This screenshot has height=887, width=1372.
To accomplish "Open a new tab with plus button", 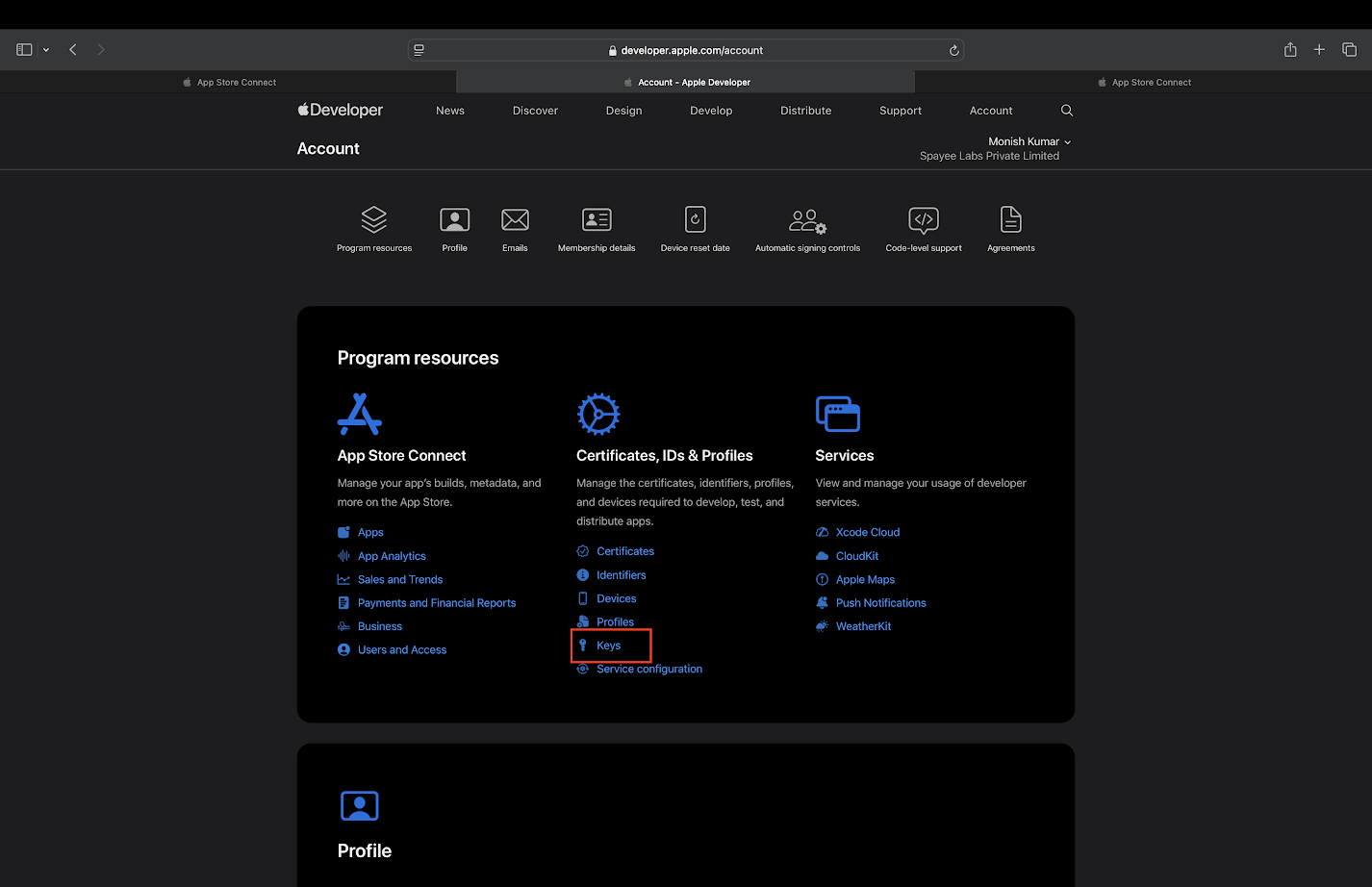I will click(1319, 50).
